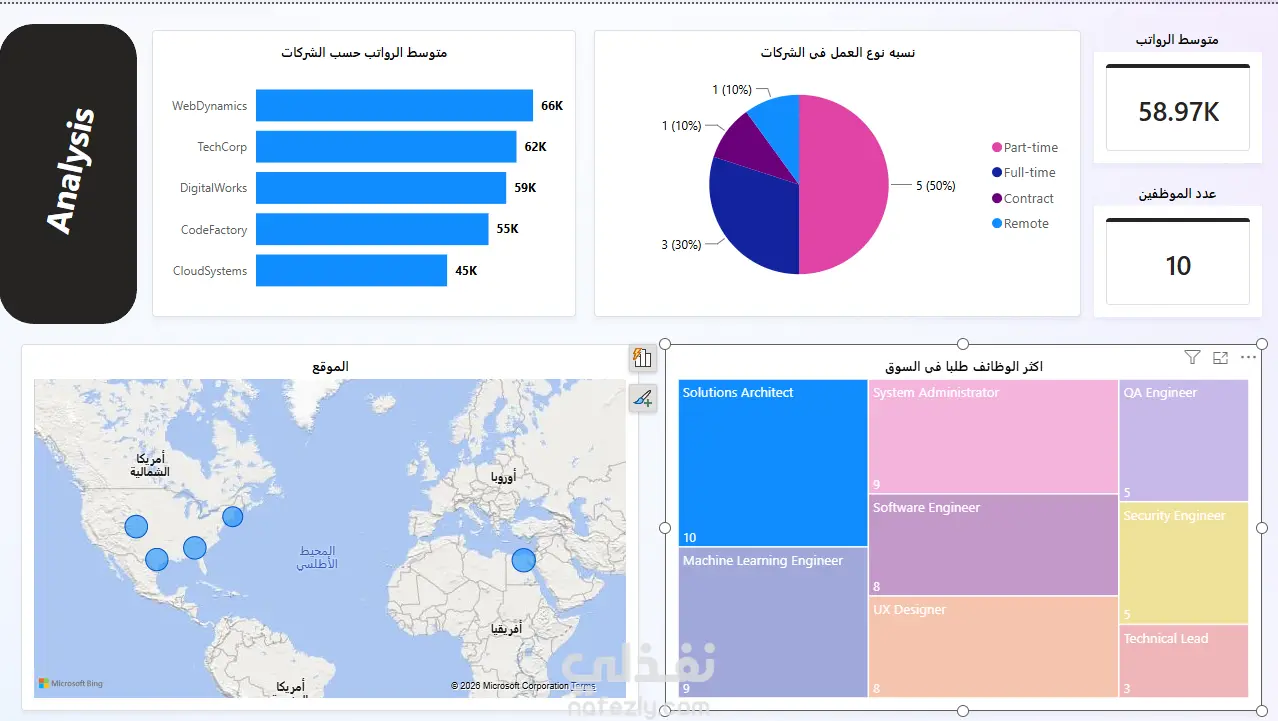Click the map bubble on US east coast
Viewport: 1278px width, 721px height.
pyautogui.click(x=232, y=516)
